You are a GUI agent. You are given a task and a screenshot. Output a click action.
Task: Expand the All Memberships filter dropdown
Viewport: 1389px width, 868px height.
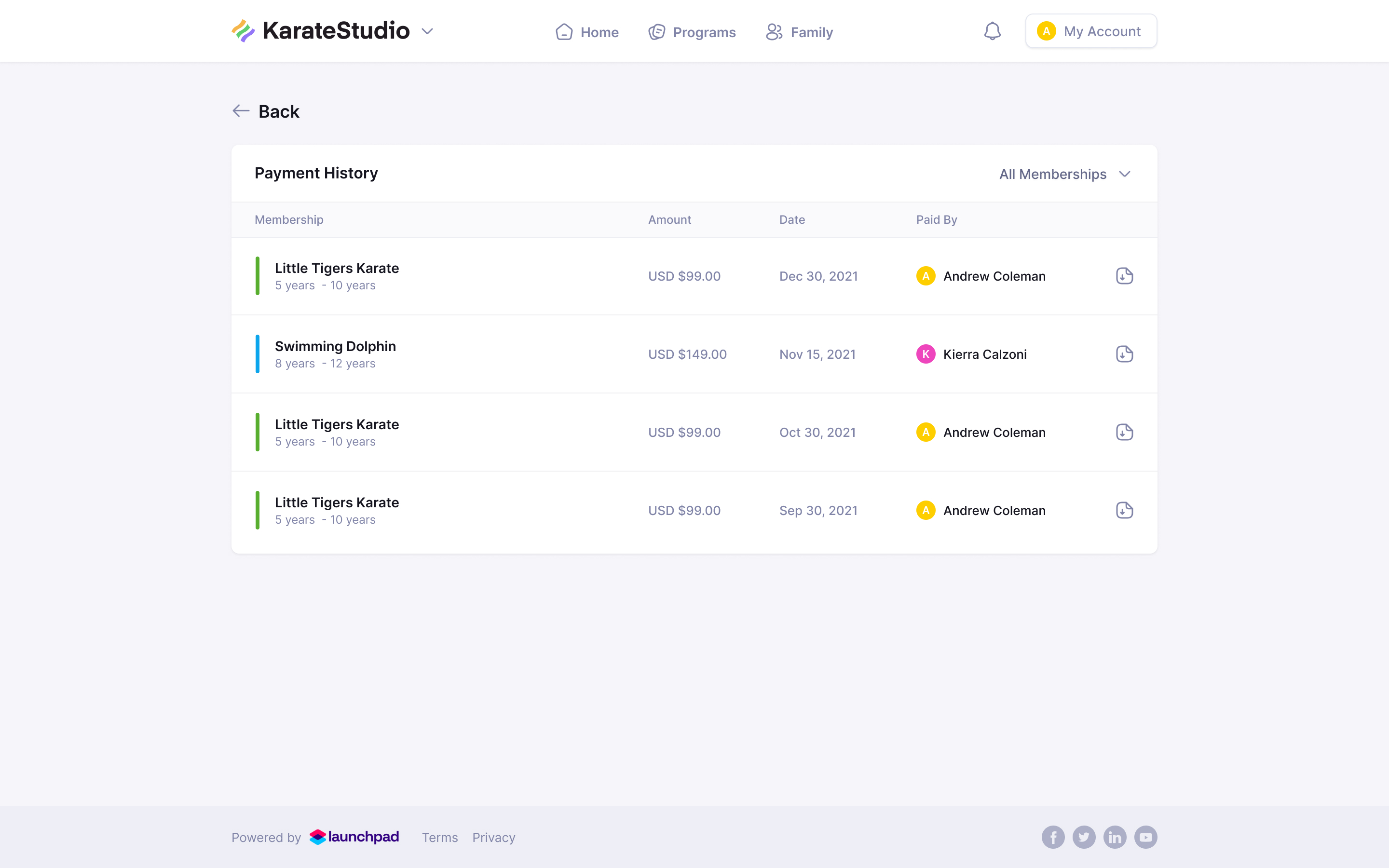(x=1065, y=174)
